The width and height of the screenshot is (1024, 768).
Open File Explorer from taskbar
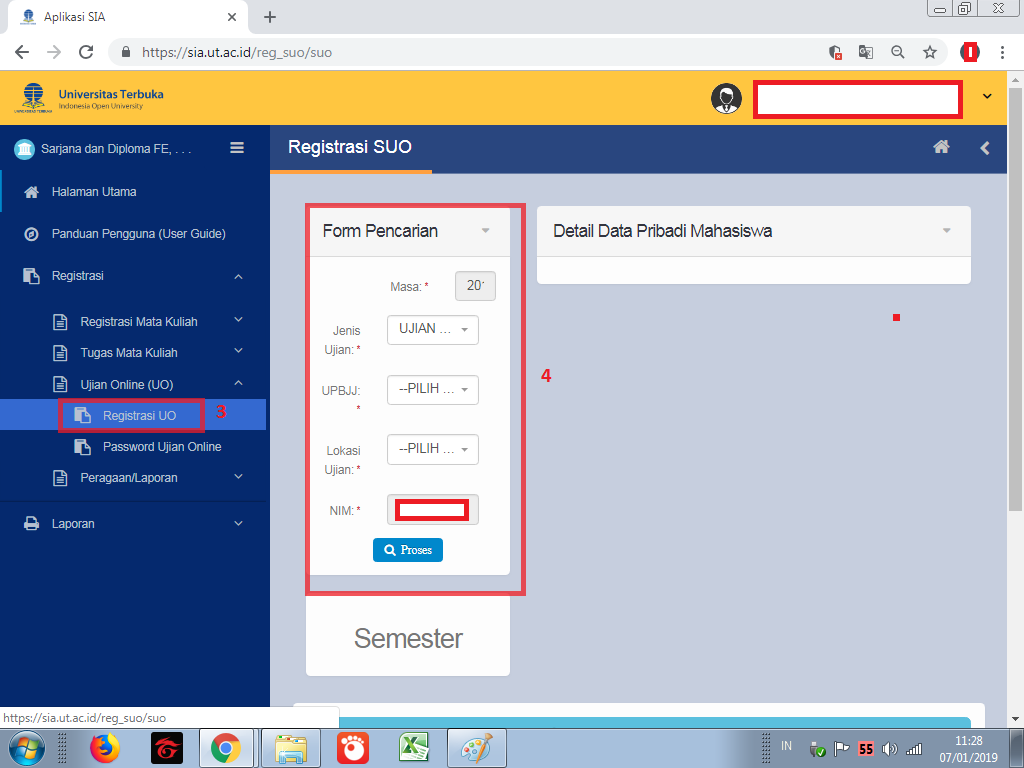pos(291,748)
